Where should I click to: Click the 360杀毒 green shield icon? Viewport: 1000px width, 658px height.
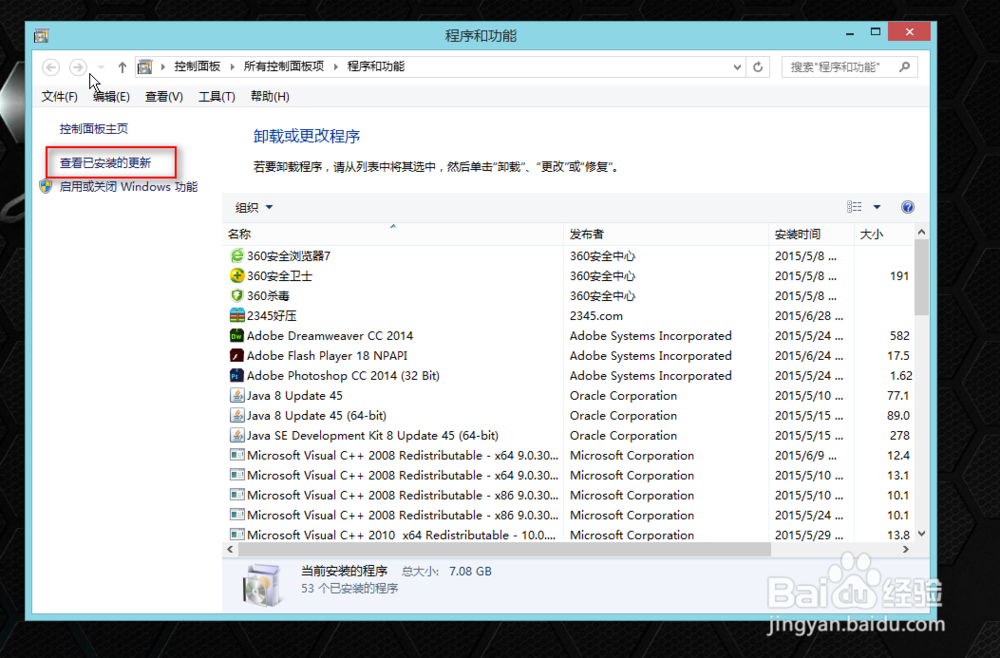(x=236, y=296)
